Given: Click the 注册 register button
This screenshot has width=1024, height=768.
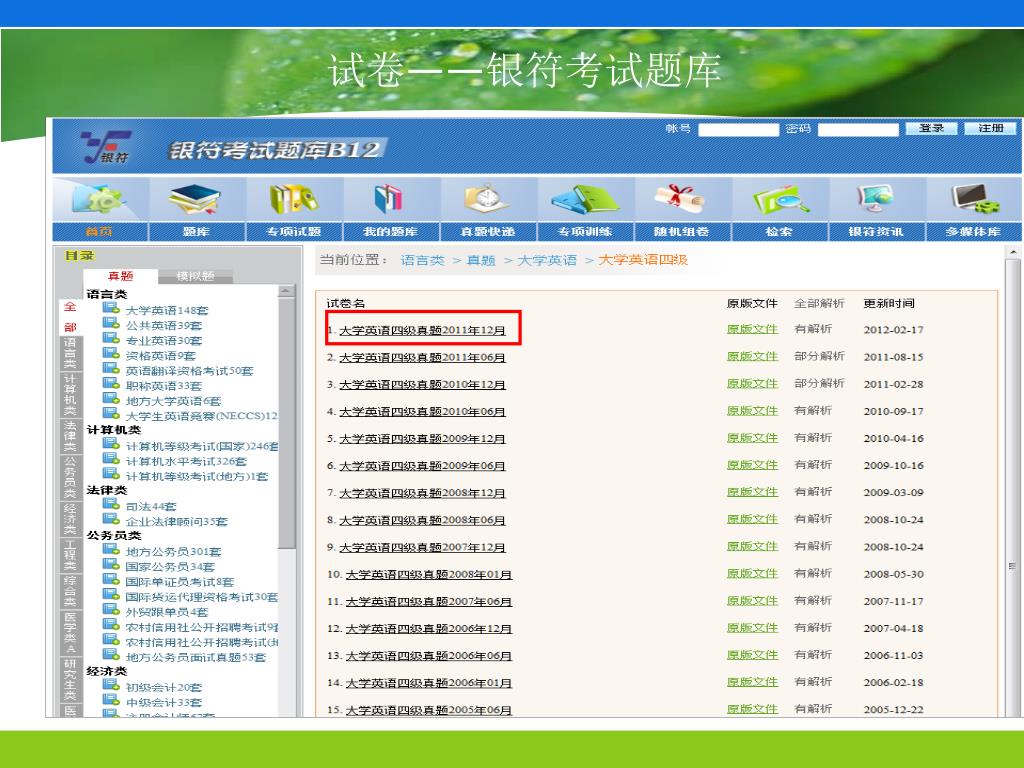Looking at the screenshot, I should point(990,129).
